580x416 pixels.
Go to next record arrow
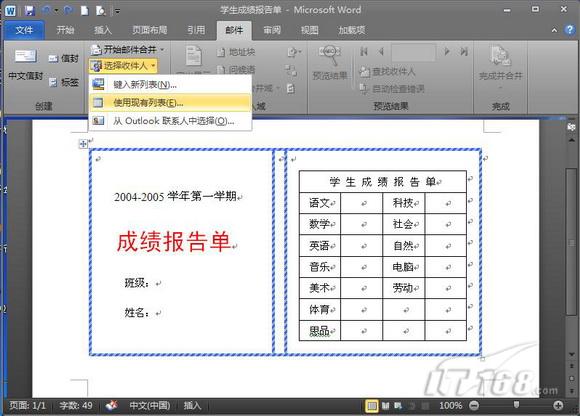pyautogui.click(x=447, y=51)
